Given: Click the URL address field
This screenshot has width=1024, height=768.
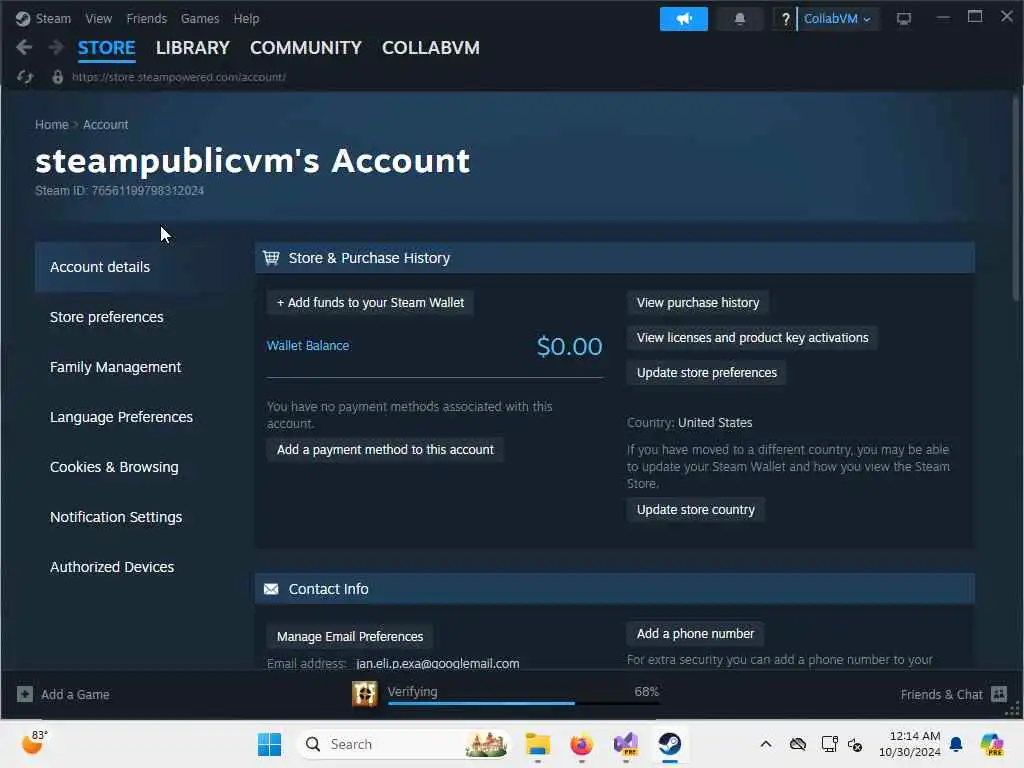Looking at the screenshot, I should pos(179,77).
